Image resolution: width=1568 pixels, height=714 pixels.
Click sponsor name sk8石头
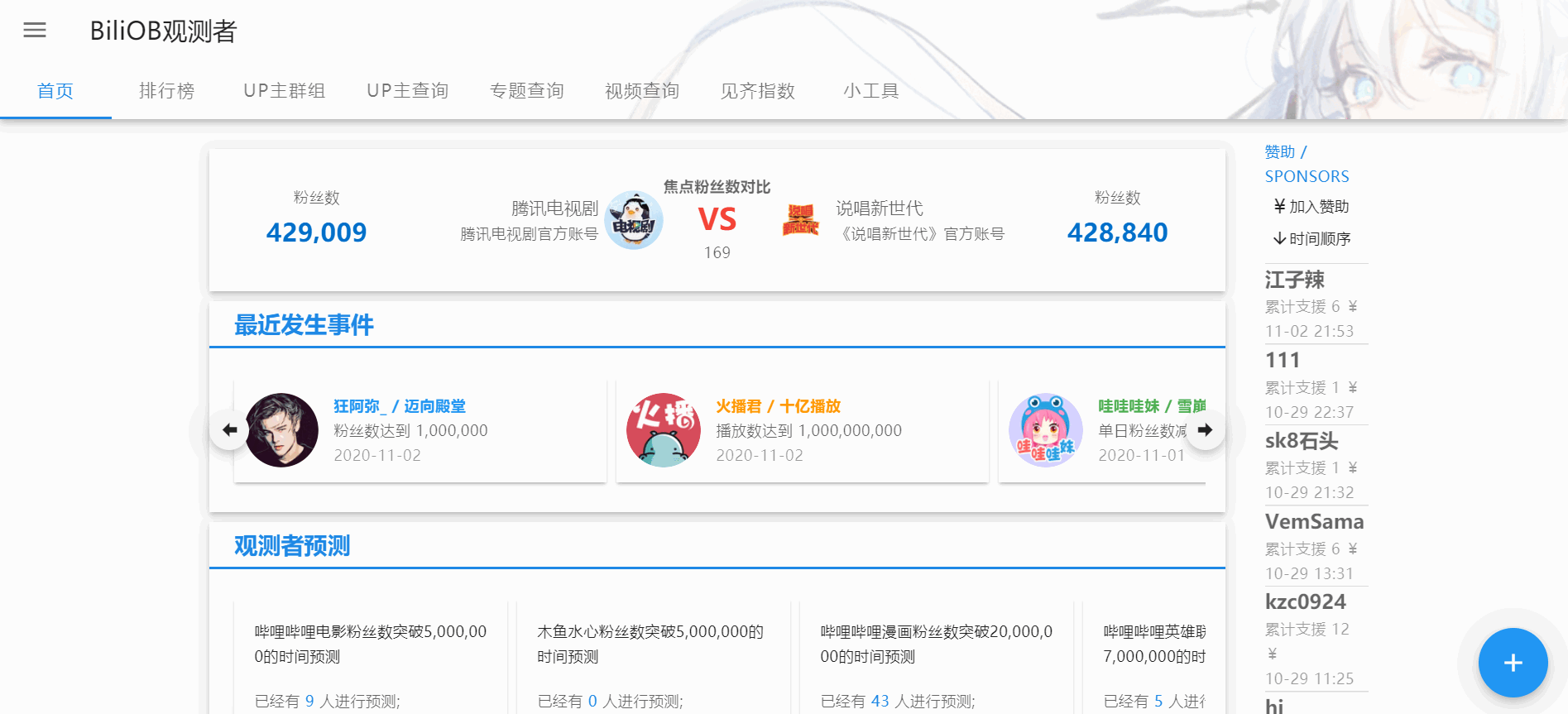pos(1302,441)
